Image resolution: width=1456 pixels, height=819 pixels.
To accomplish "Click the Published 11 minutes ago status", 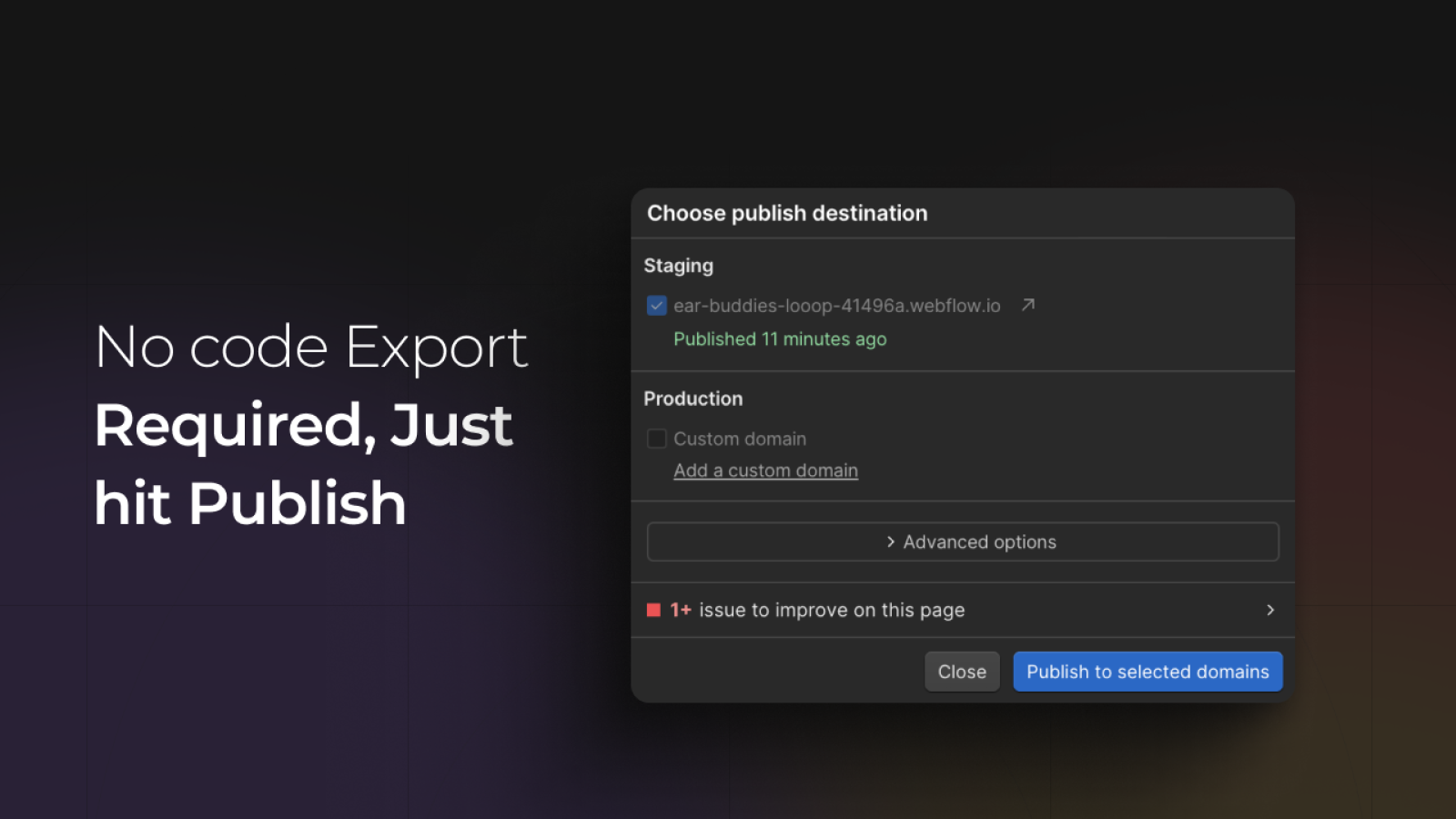I will 780,339.
